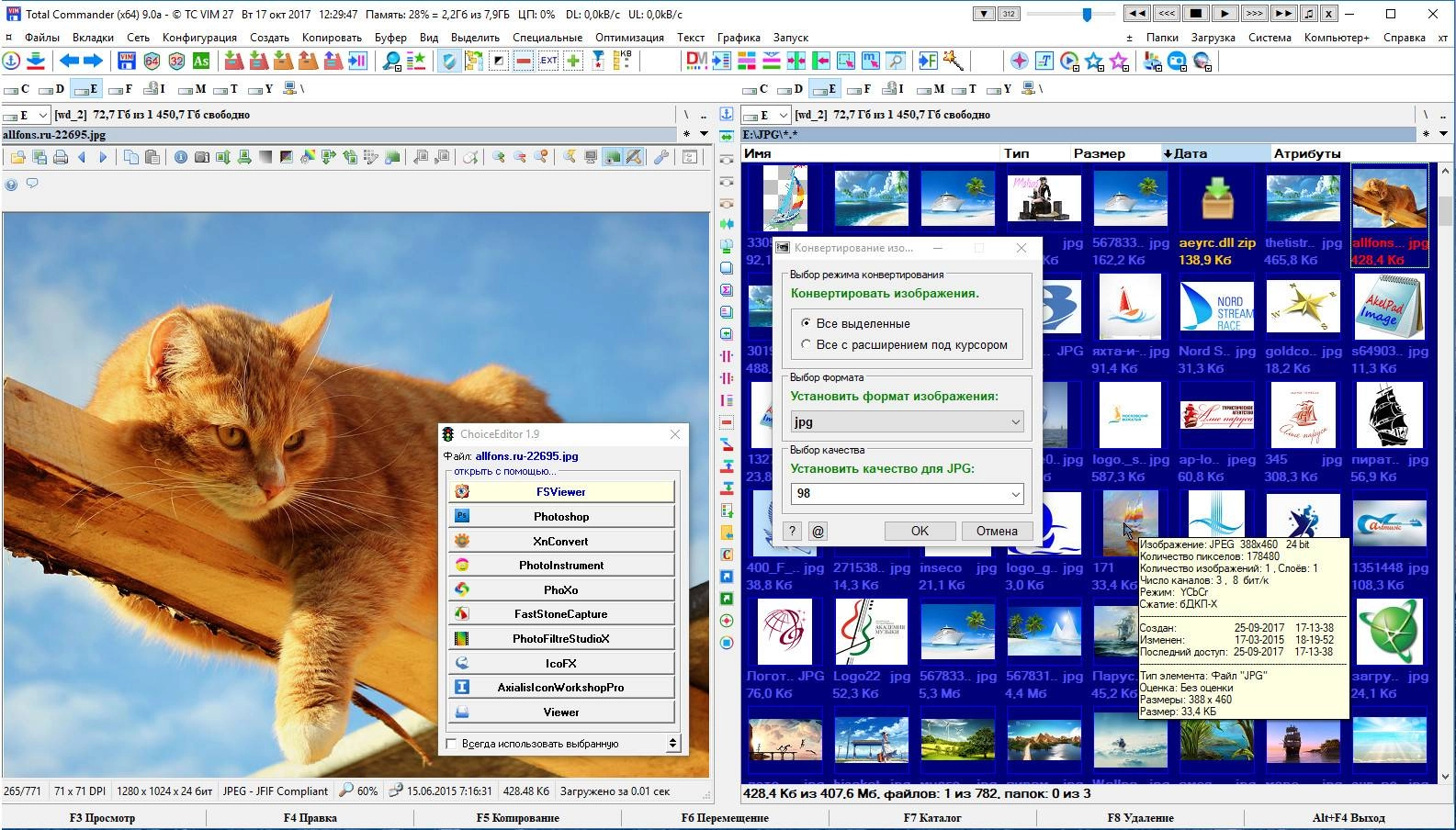Open the image format 'jpg' dropdown
The height and width of the screenshot is (830, 1456).
[x=907, y=422]
